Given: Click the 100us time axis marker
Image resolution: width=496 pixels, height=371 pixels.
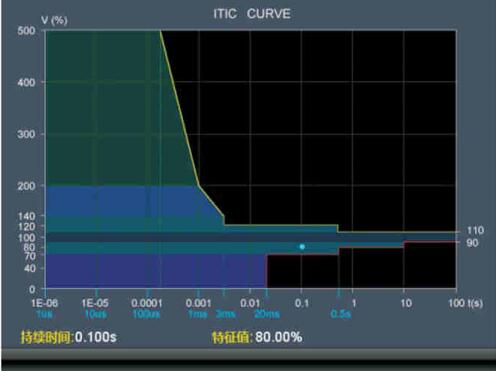Looking at the screenshot, I should (146, 314).
